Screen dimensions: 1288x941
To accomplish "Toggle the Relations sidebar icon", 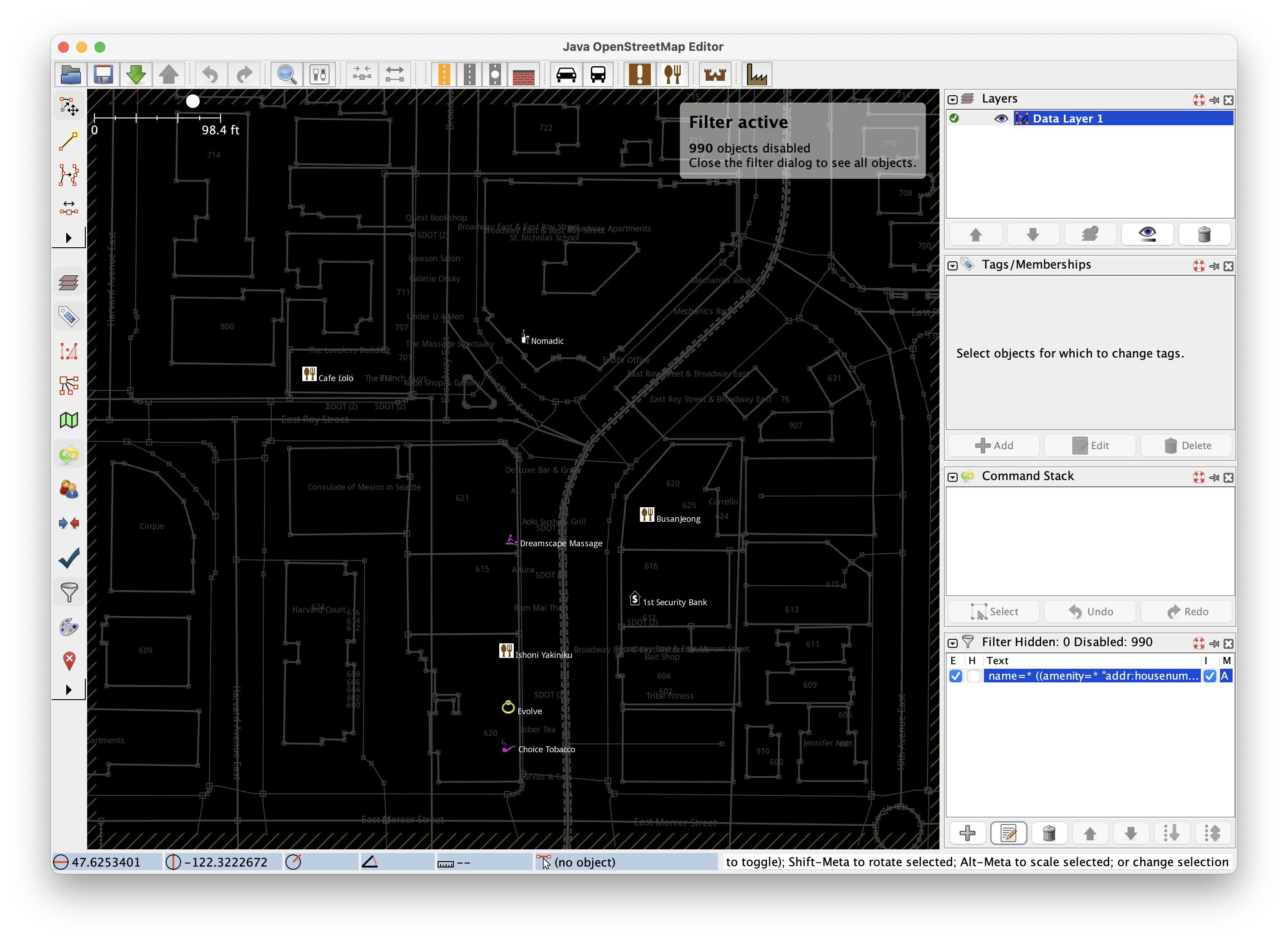I will (x=69, y=386).
